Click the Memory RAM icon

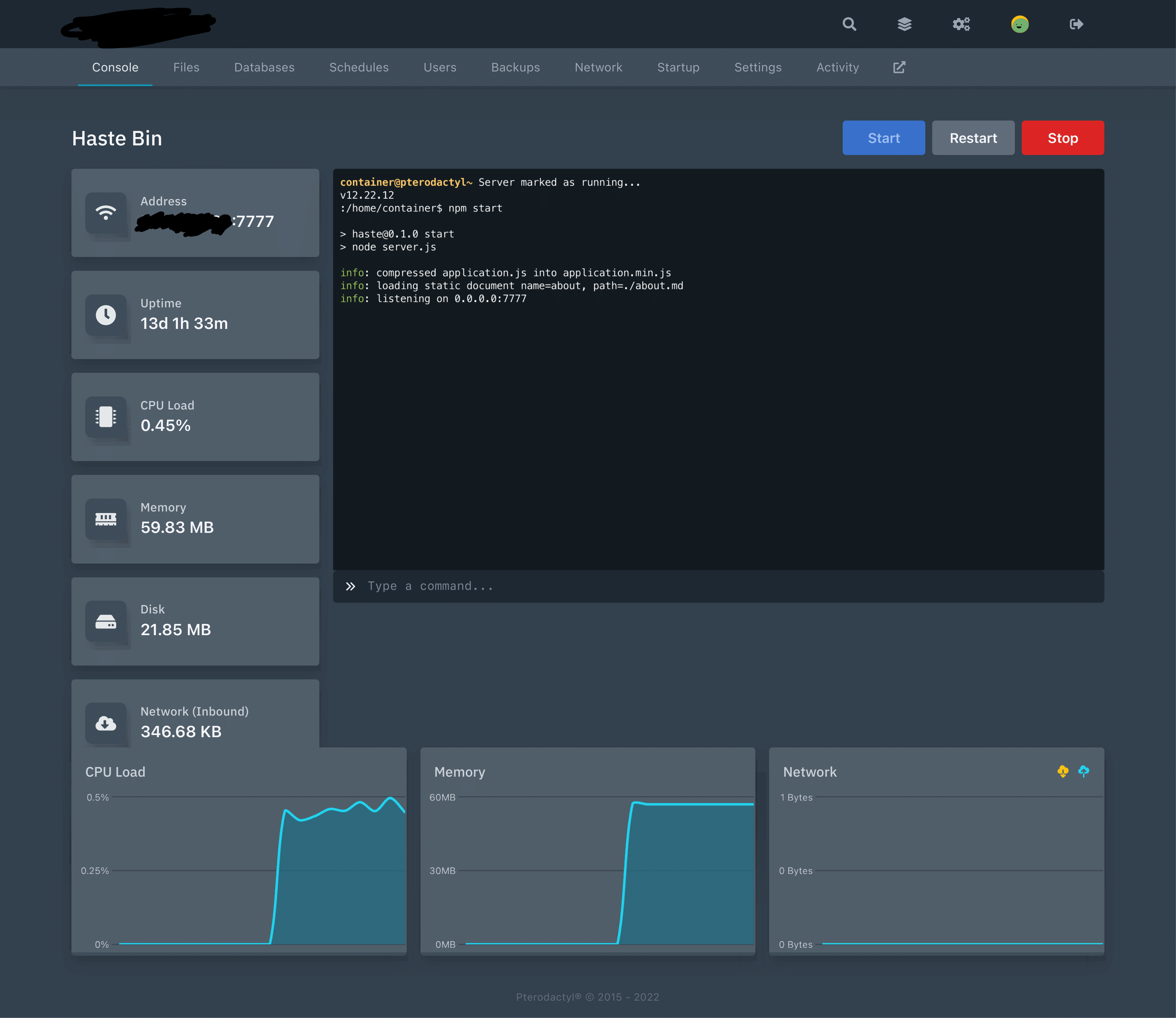pyautogui.click(x=106, y=519)
